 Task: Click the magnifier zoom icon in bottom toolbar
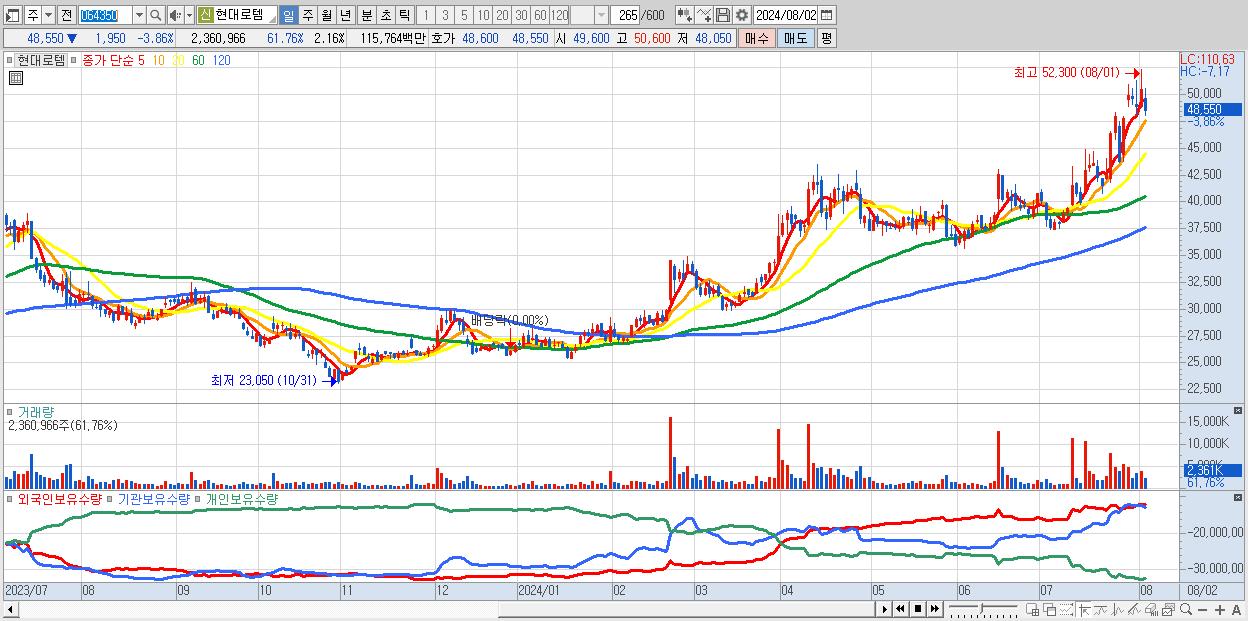pyautogui.click(x=1186, y=609)
